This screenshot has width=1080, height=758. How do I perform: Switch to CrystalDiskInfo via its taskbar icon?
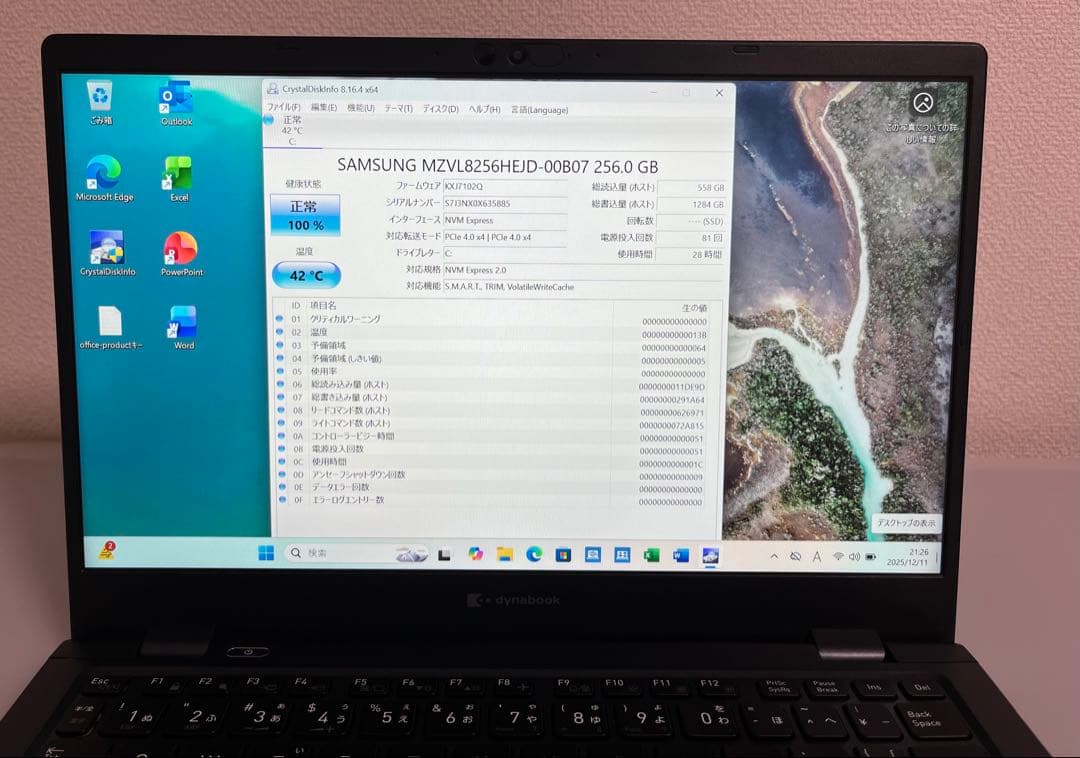[x=710, y=554]
